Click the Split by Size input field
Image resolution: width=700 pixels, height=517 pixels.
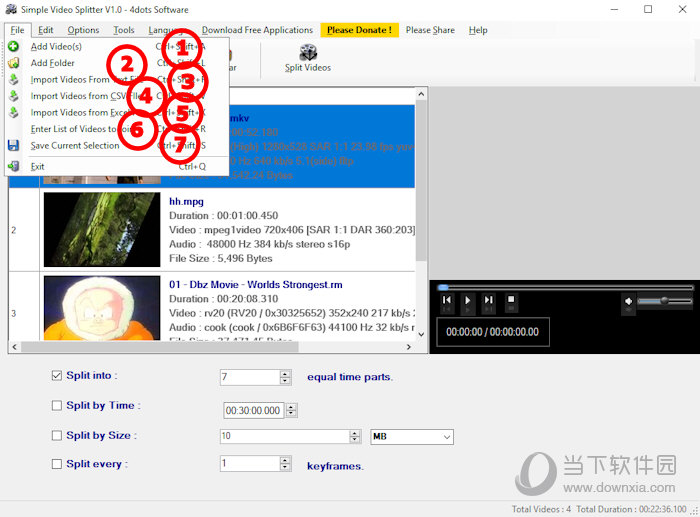coord(285,436)
